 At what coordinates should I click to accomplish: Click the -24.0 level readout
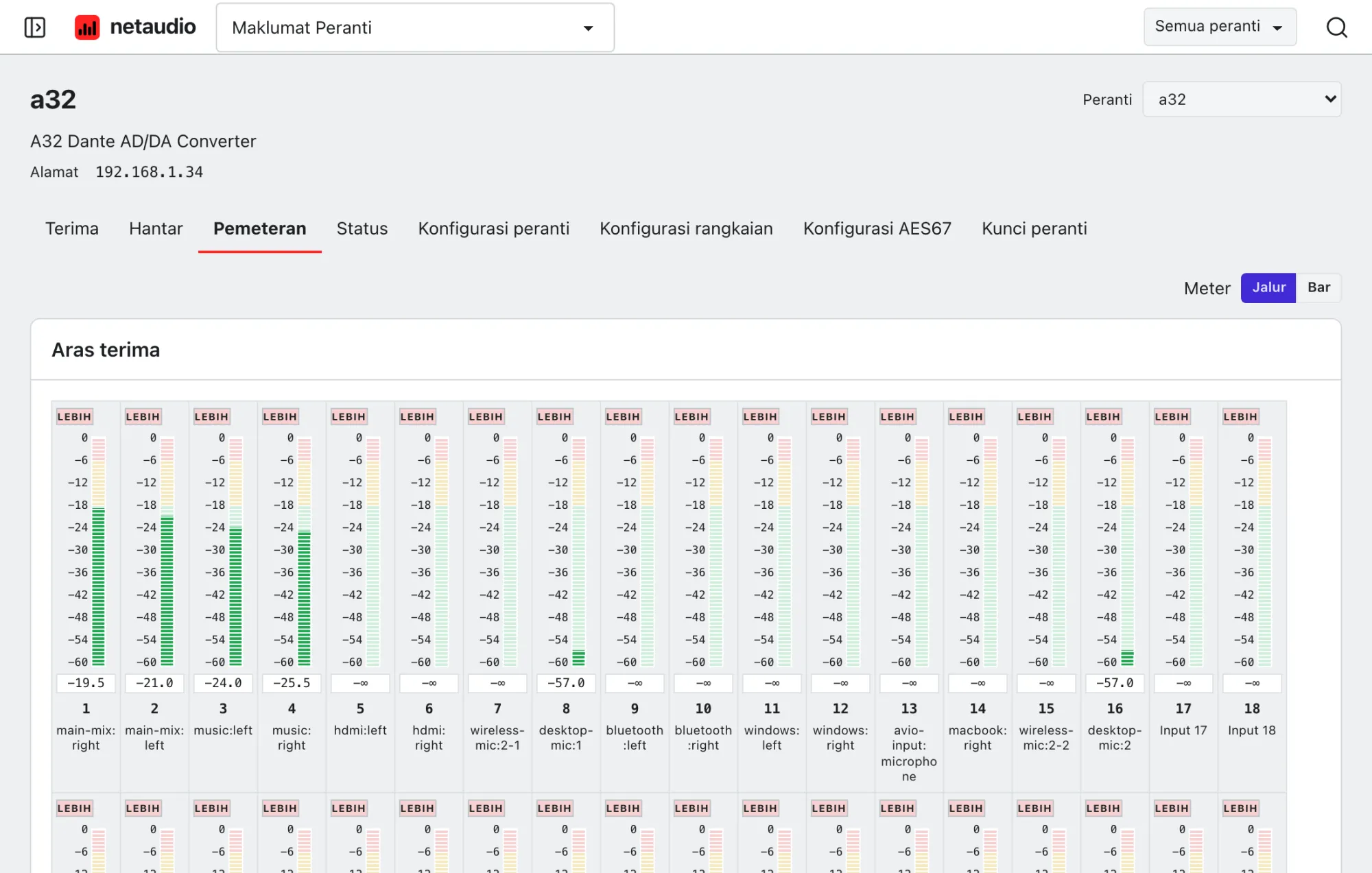[x=223, y=683]
